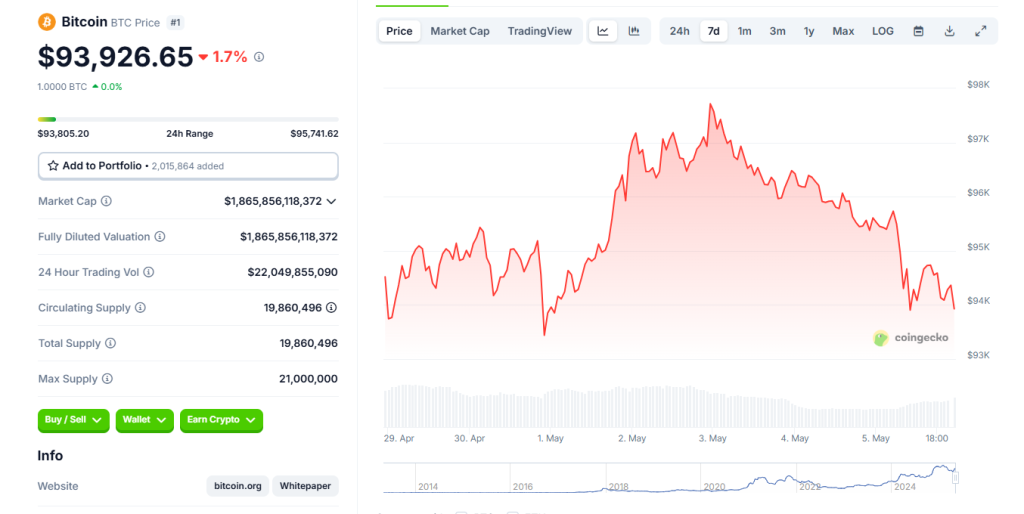Set chart range to 1m
Viewport: 1024px width, 514px height.
pos(744,31)
